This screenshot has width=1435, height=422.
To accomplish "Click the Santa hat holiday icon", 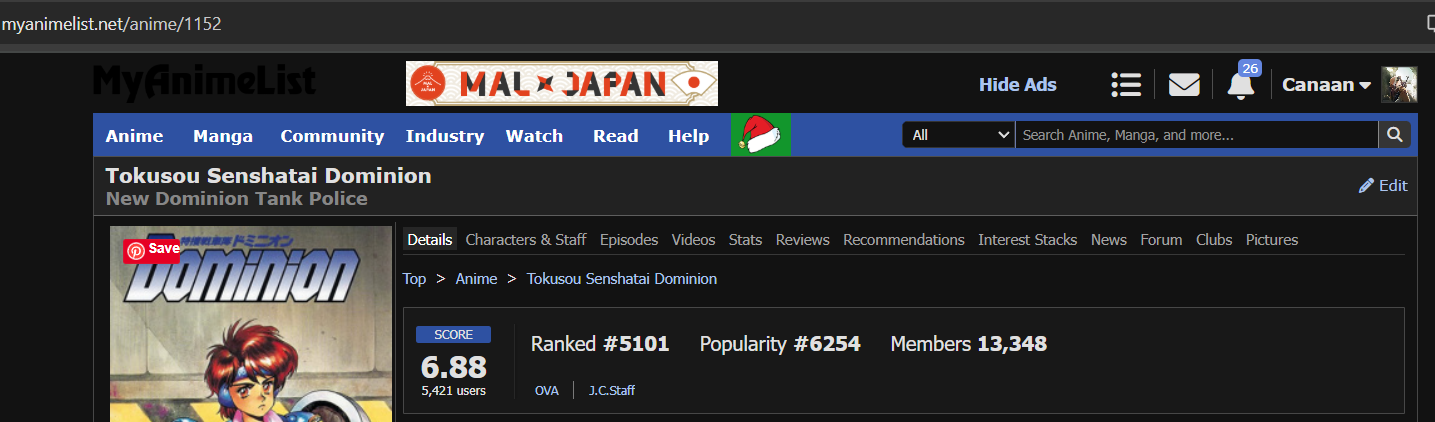I will (761, 135).
